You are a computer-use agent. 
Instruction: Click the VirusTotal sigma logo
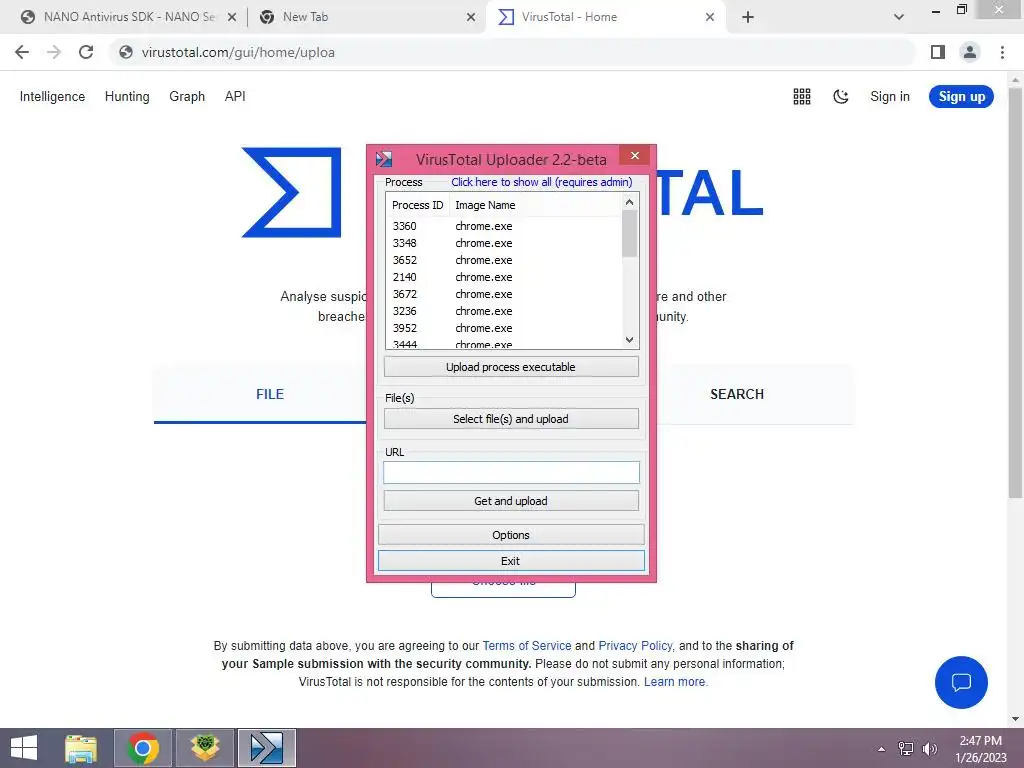point(292,192)
